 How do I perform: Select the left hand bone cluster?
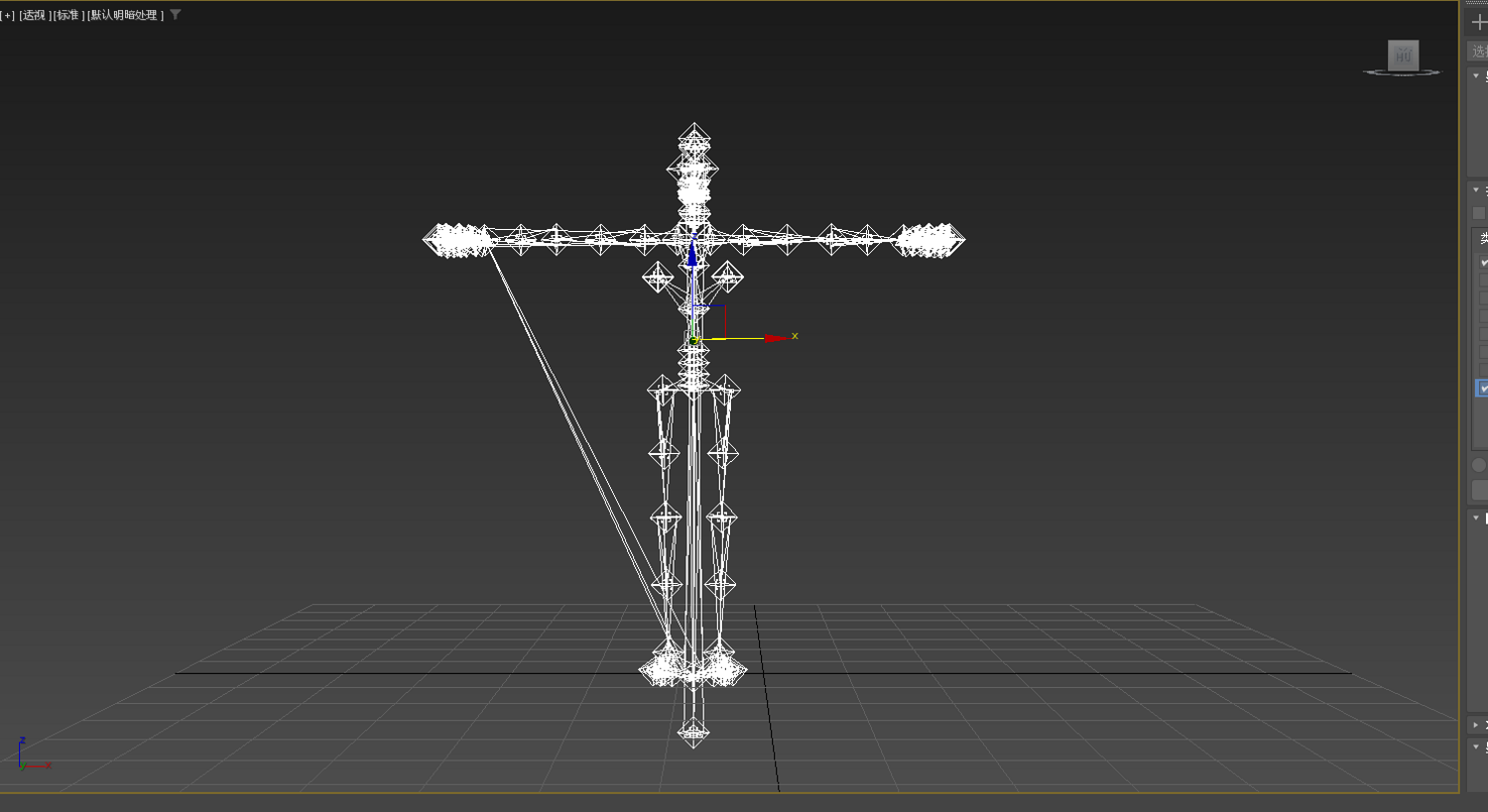(x=457, y=240)
